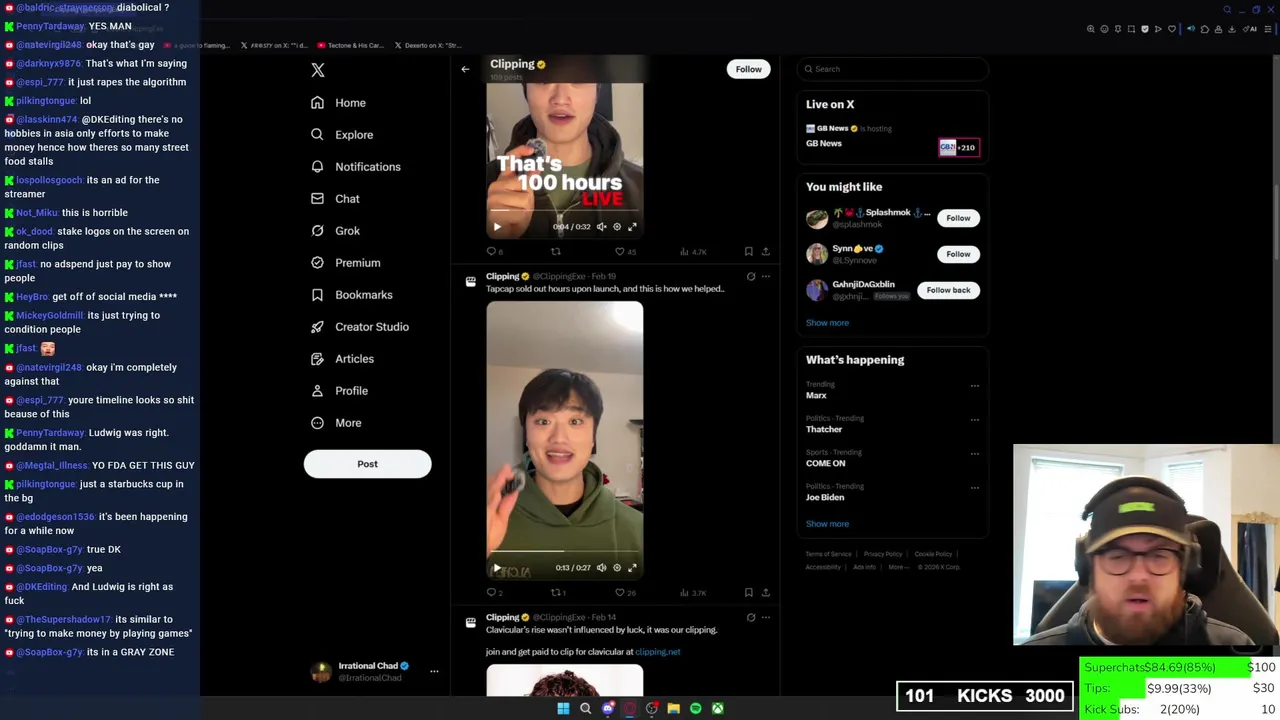Like the post showing 45 likes
The width and height of the screenshot is (1280, 720).
pos(625,252)
